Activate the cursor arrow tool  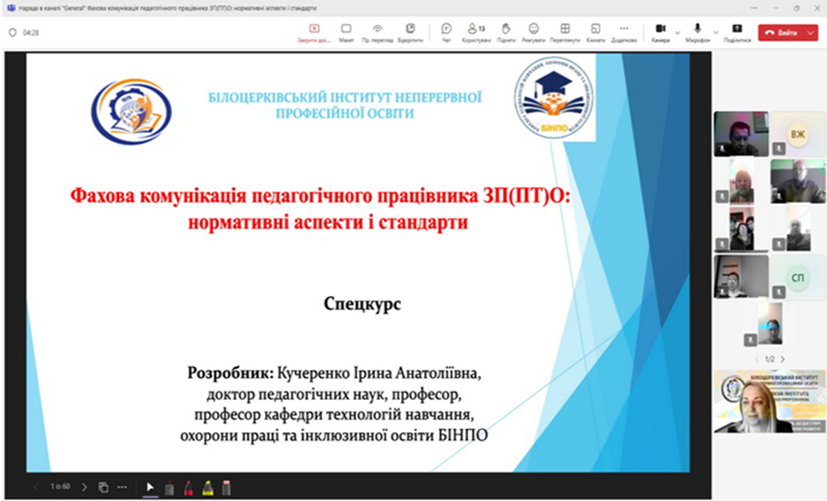(150, 487)
